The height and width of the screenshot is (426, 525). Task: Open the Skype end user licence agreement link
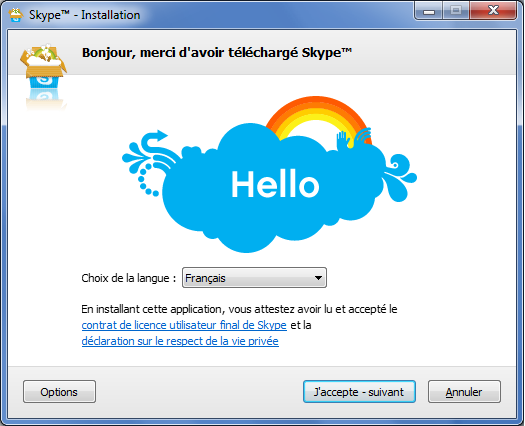coord(184,325)
